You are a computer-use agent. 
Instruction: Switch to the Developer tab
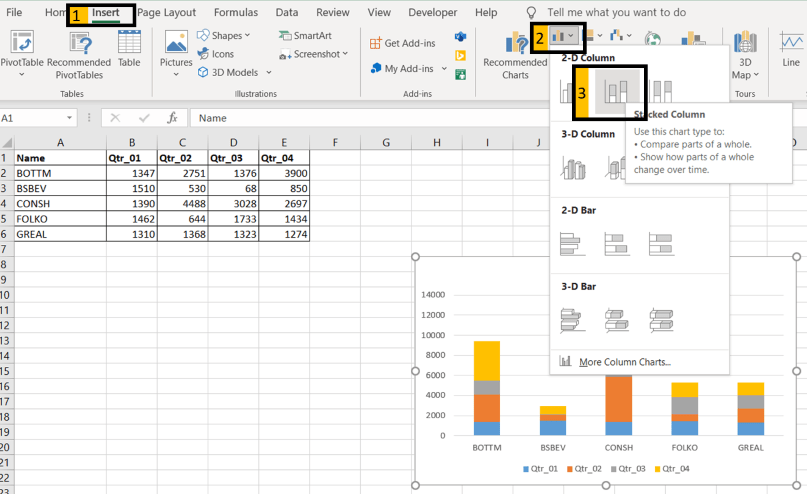pos(432,12)
